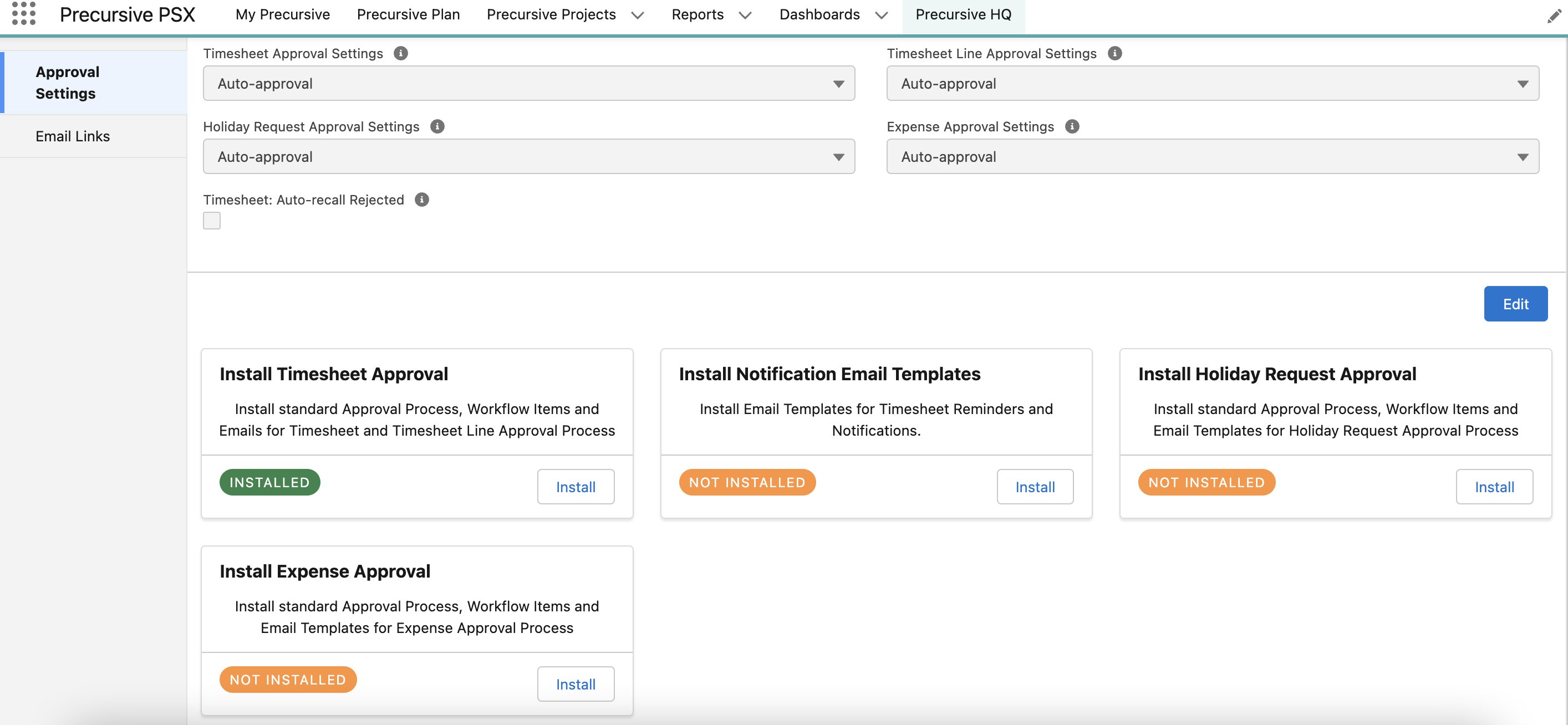The height and width of the screenshot is (725, 1568).
Task: Enable the Timesheet: Auto-recall Rejected checkbox
Action: [211, 219]
